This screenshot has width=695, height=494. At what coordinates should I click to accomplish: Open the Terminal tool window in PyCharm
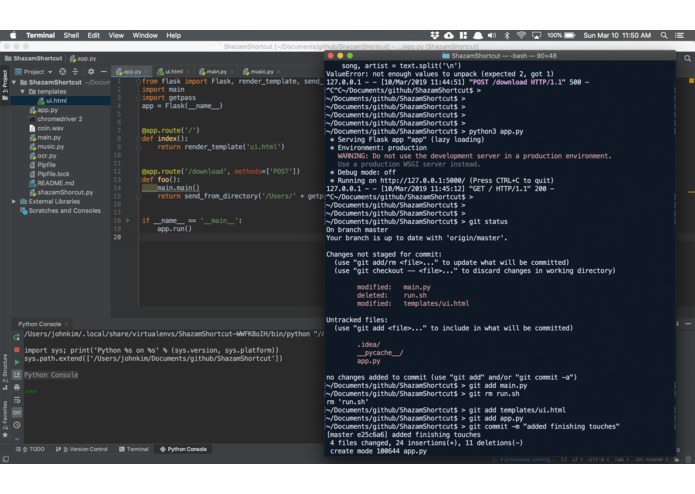coord(134,449)
